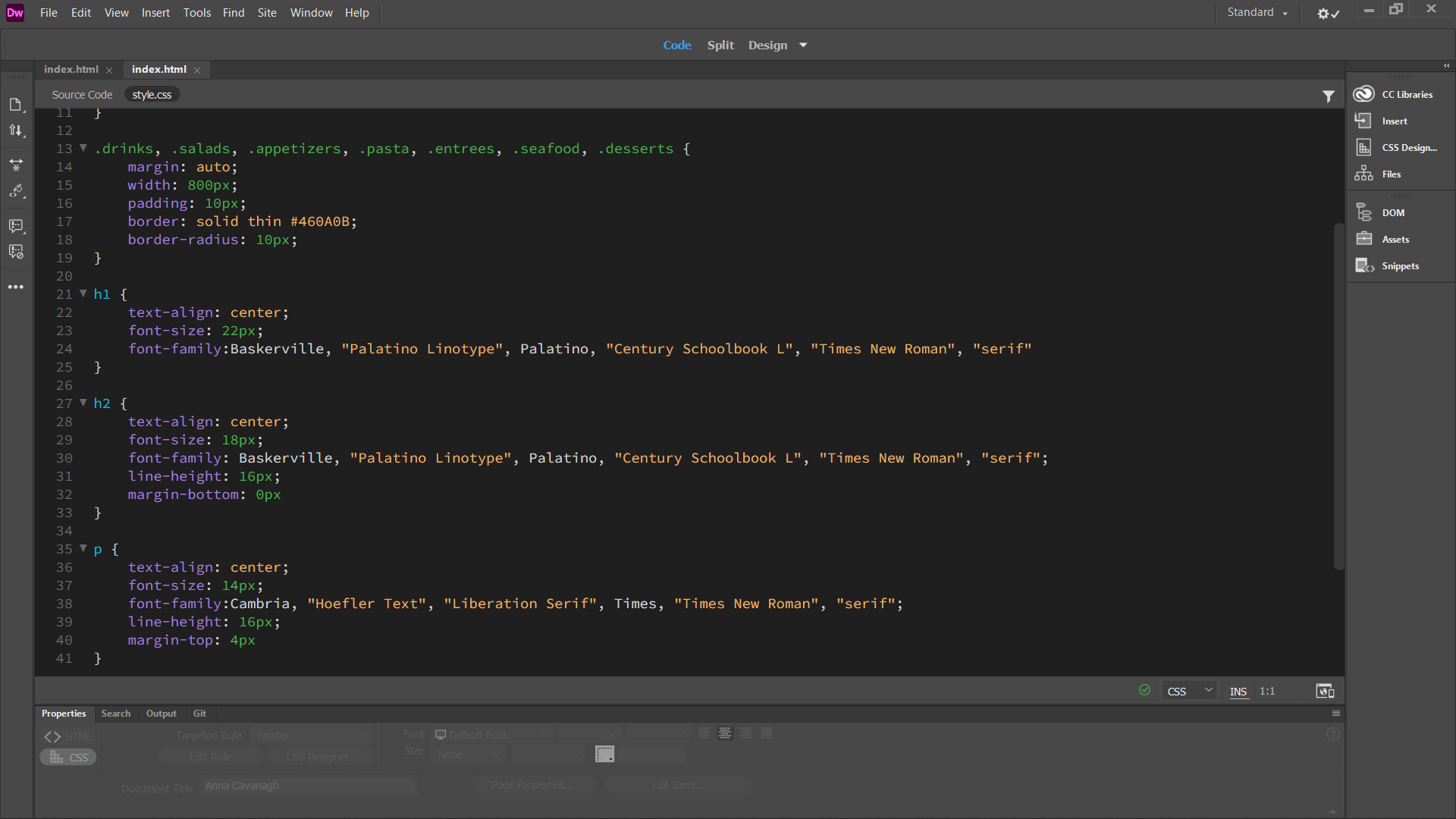The width and height of the screenshot is (1456, 819).
Task: Open the Help menu
Action: [x=356, y=13]
